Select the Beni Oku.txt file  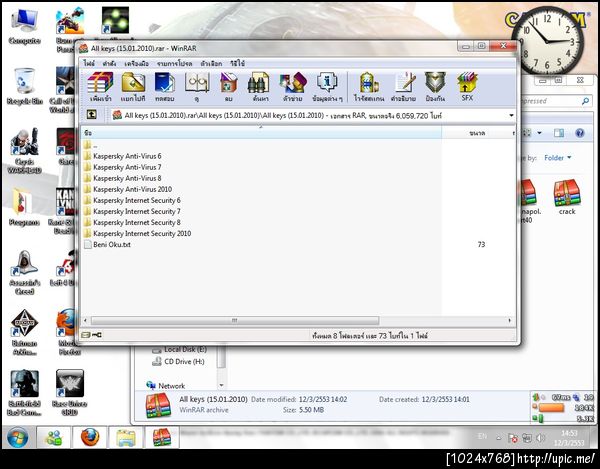[108, 244]
